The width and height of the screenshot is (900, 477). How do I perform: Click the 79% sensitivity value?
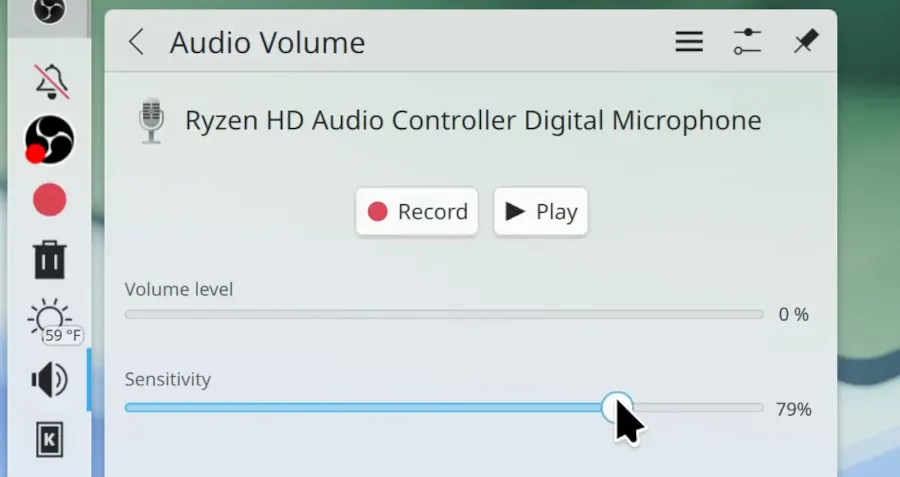(793, 409)
